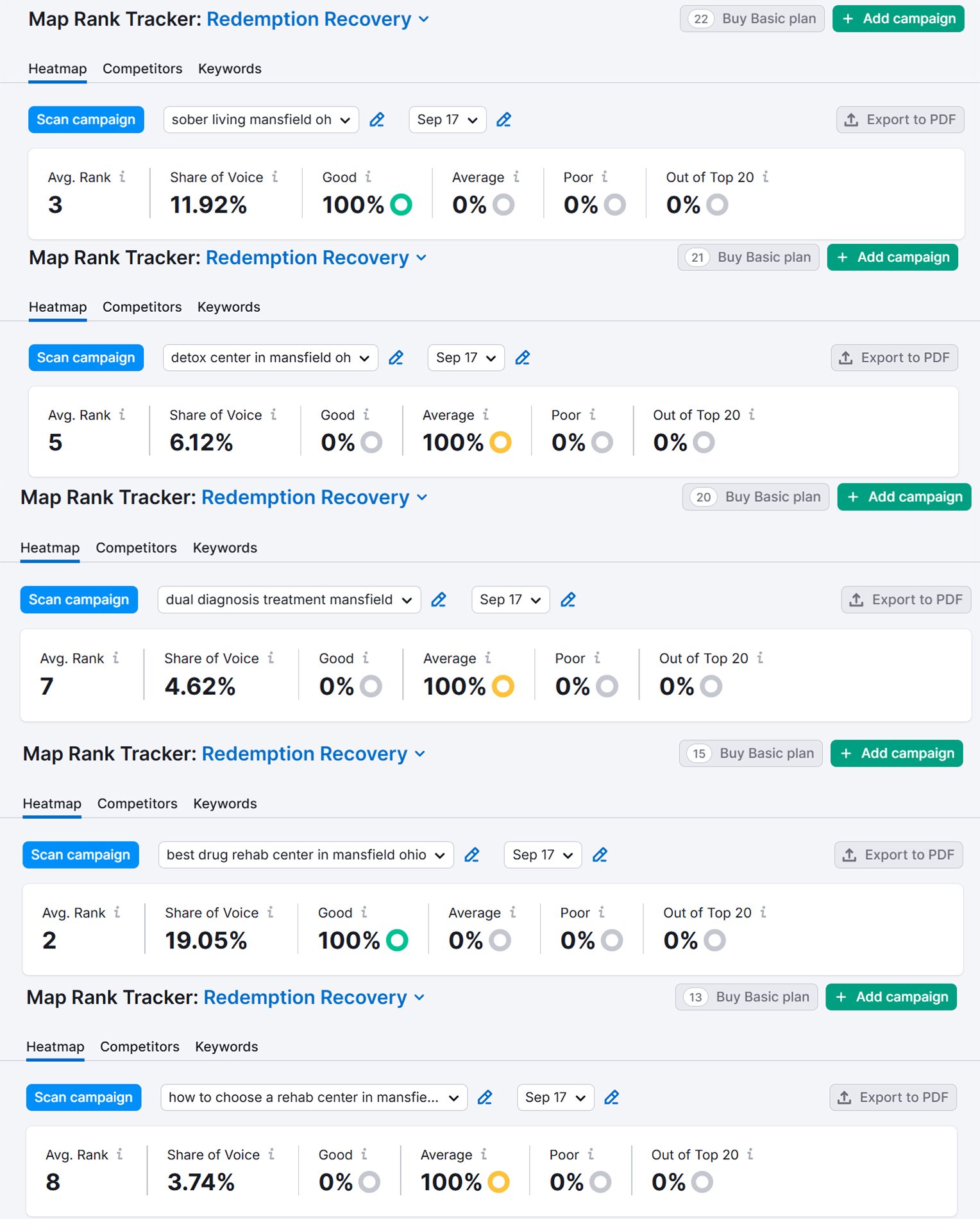Click the plus icon on the topmost Add campaign
The width and height of the screenshot is (980, 1219).
coord(848,19)
